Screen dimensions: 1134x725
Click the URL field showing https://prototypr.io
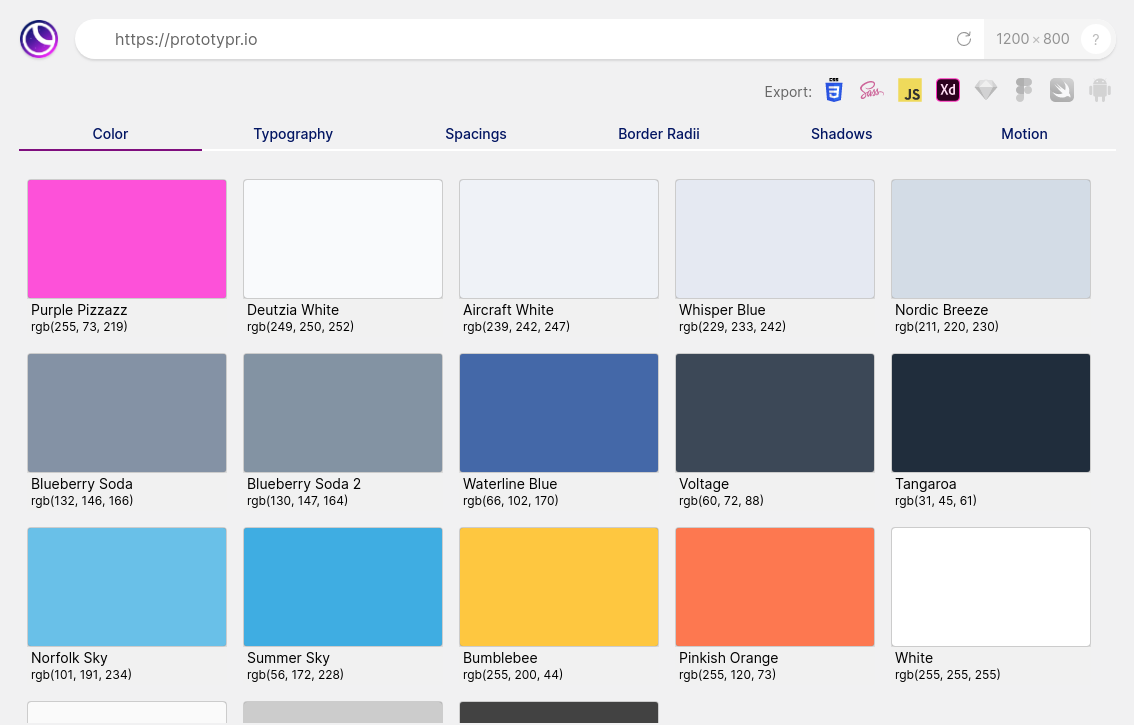pos(529,39)
